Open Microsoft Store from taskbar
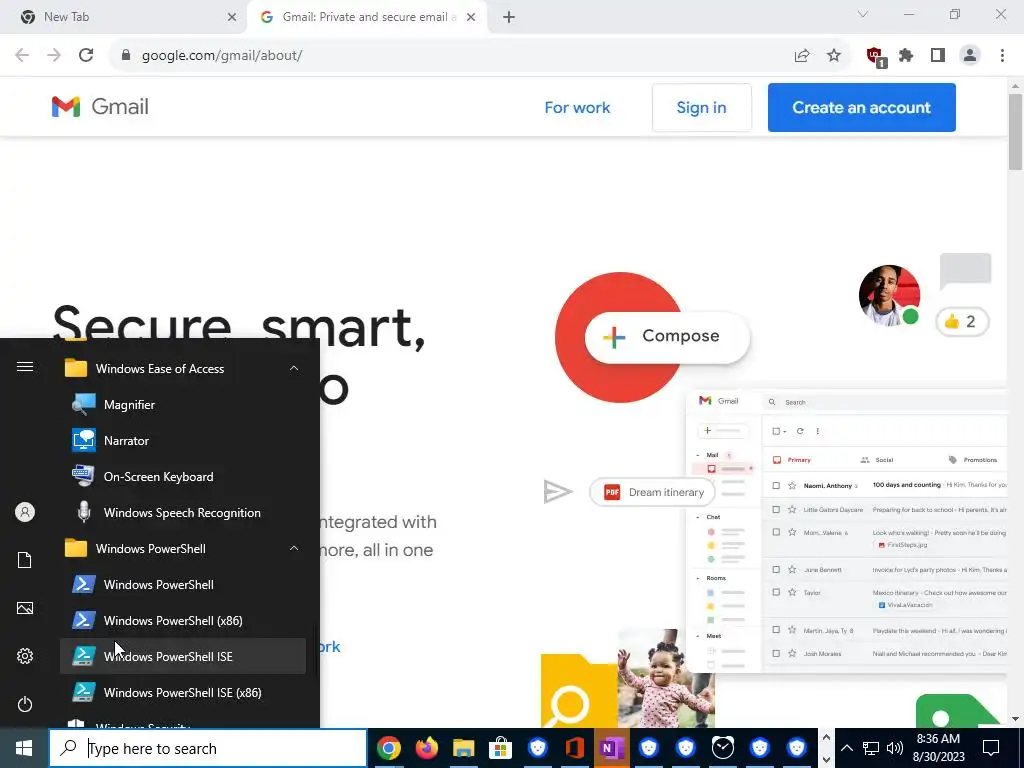Screen dimensions: 1024x768 click(x=501, y=748)
